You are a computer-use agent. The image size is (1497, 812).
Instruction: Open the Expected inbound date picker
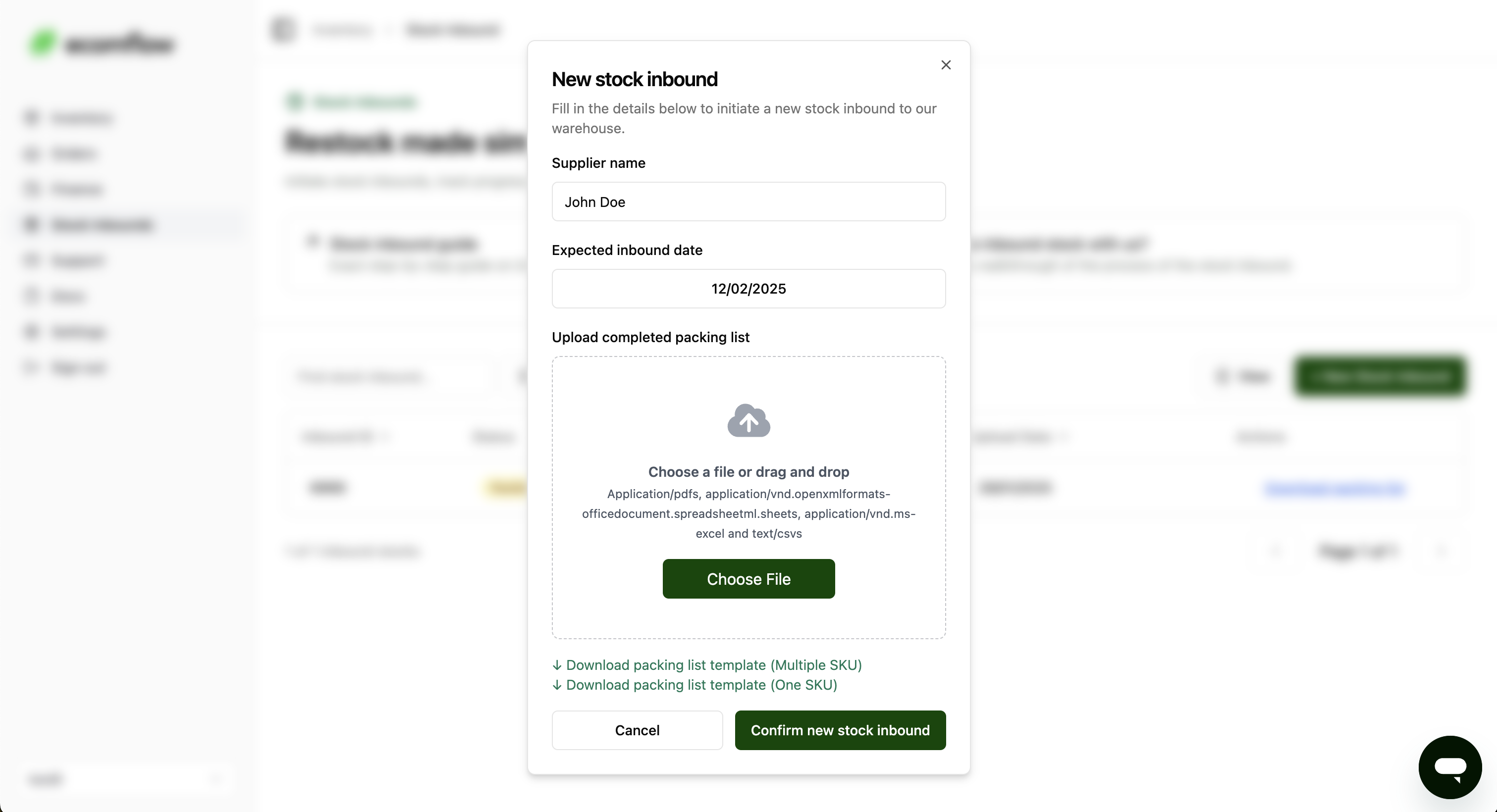point(748,289)
